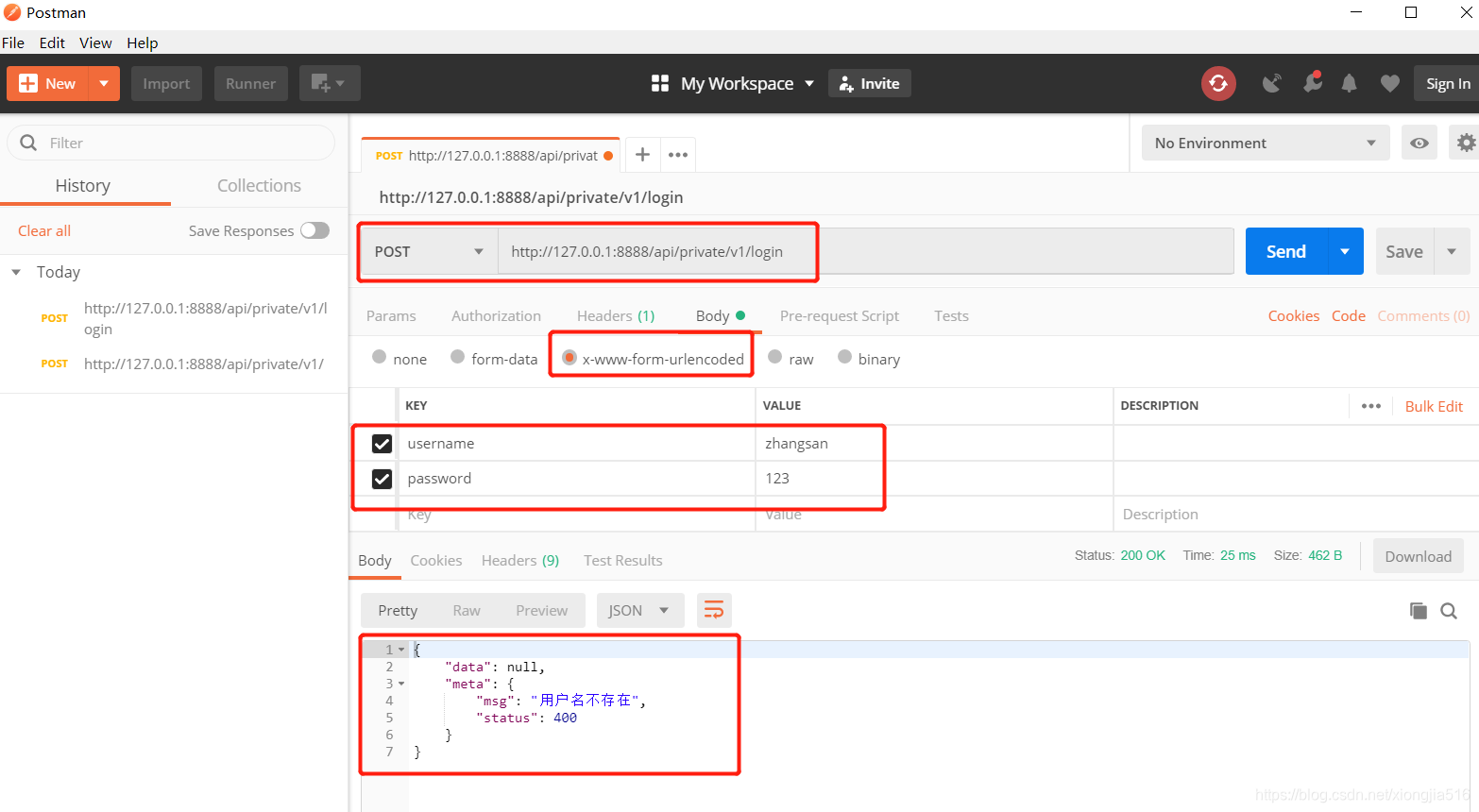Click the request URL input field
The image size is (1479, 812).
865,251
